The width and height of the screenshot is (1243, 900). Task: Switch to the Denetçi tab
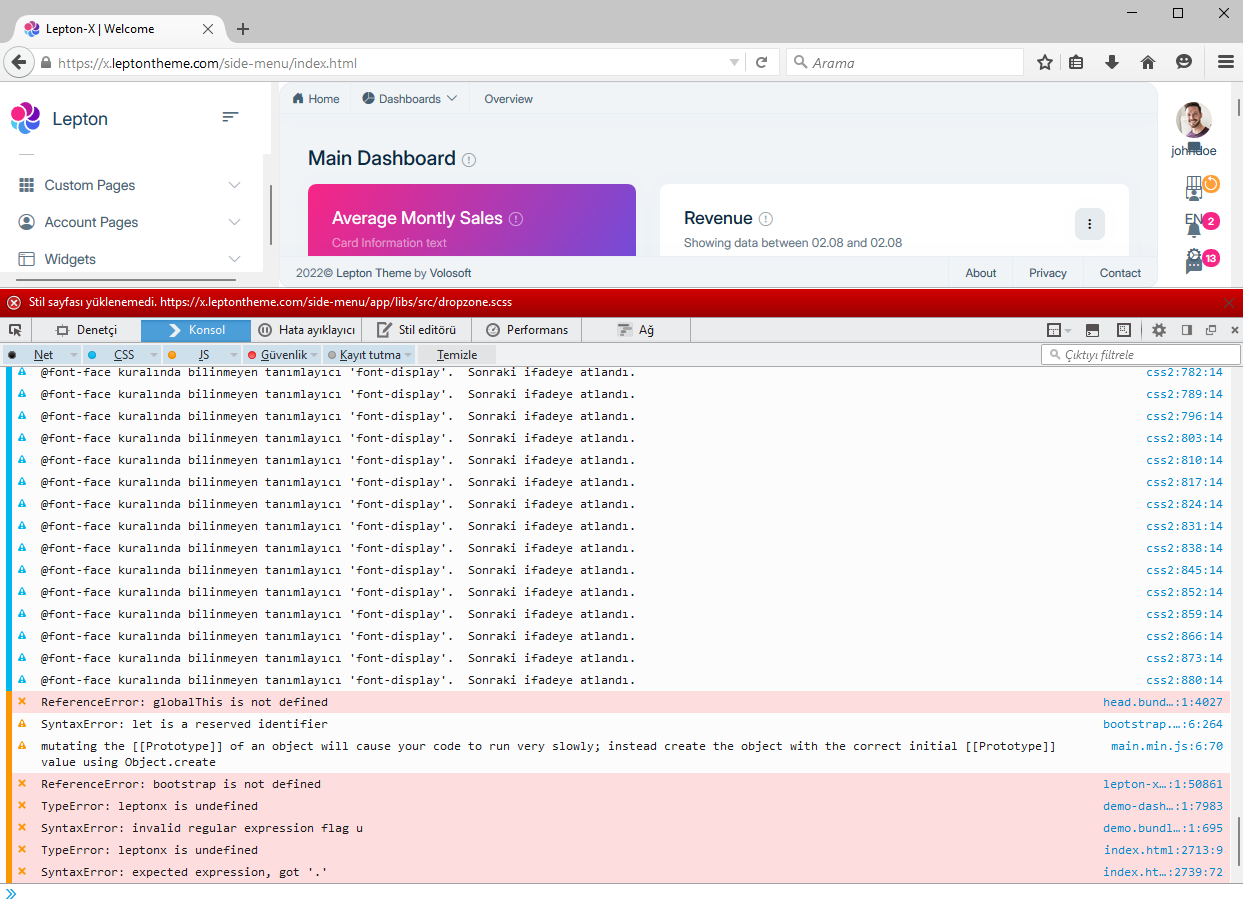[x=86, y=330]
